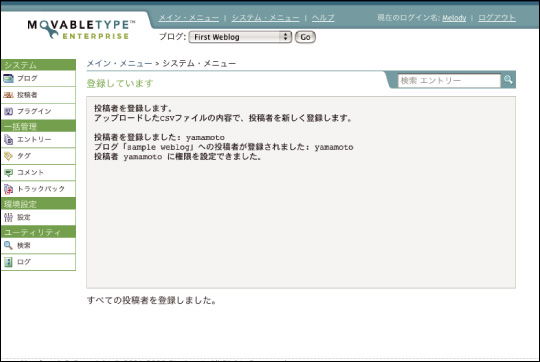The height and width of the screenshot is (362, 540).
Task: Click the 検索 magnifier icon in sidebar
Action: (8, 246)
